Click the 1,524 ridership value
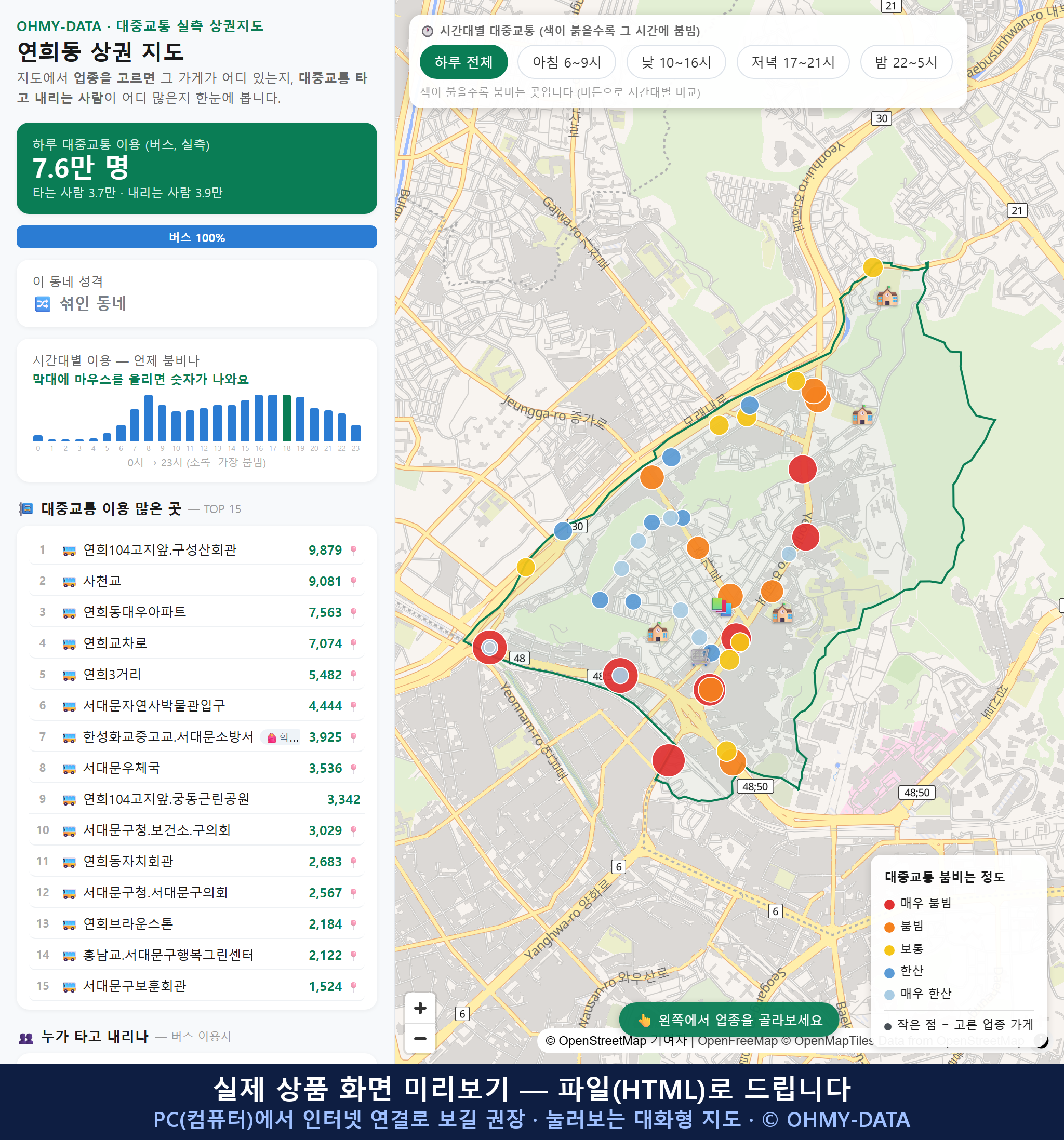Image resolution: width=1064 pixels, height=1140 pixels. [x=325, y=986]
